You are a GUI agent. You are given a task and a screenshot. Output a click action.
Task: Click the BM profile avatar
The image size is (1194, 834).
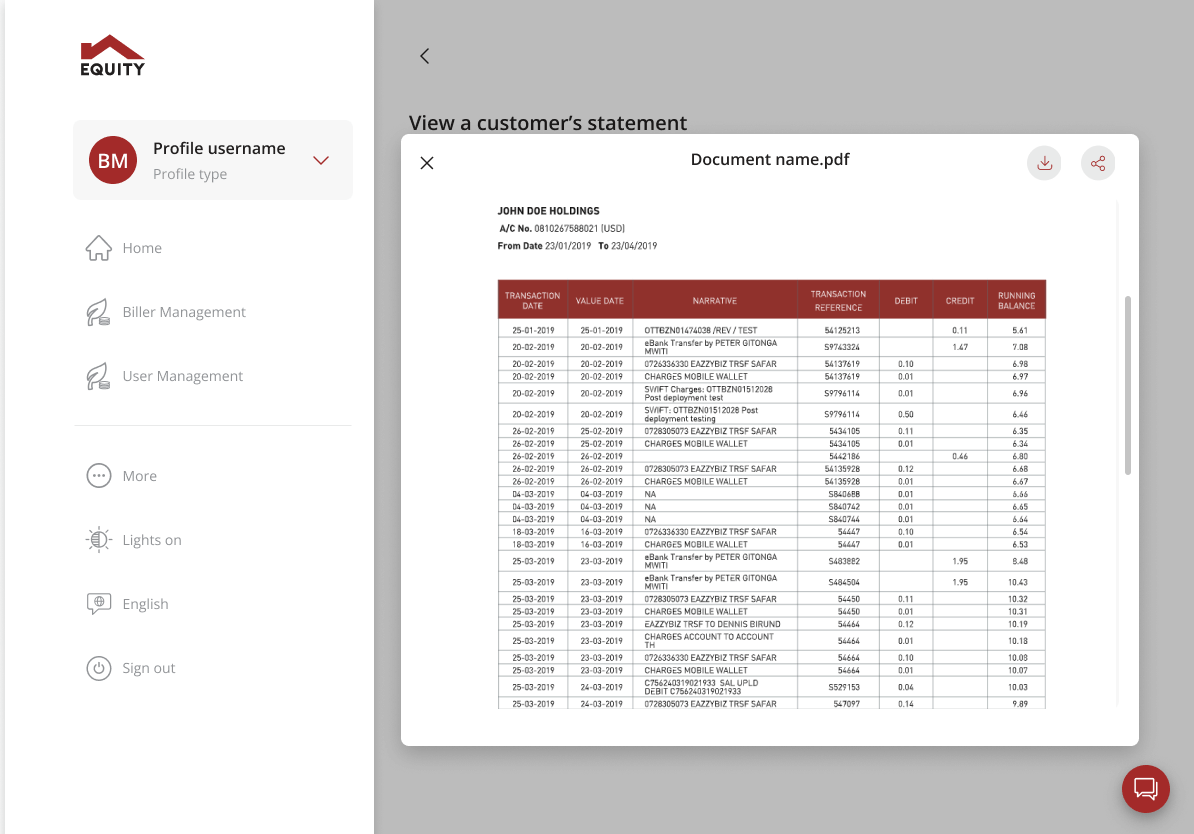pyautogui.click(x=113, y=160)
